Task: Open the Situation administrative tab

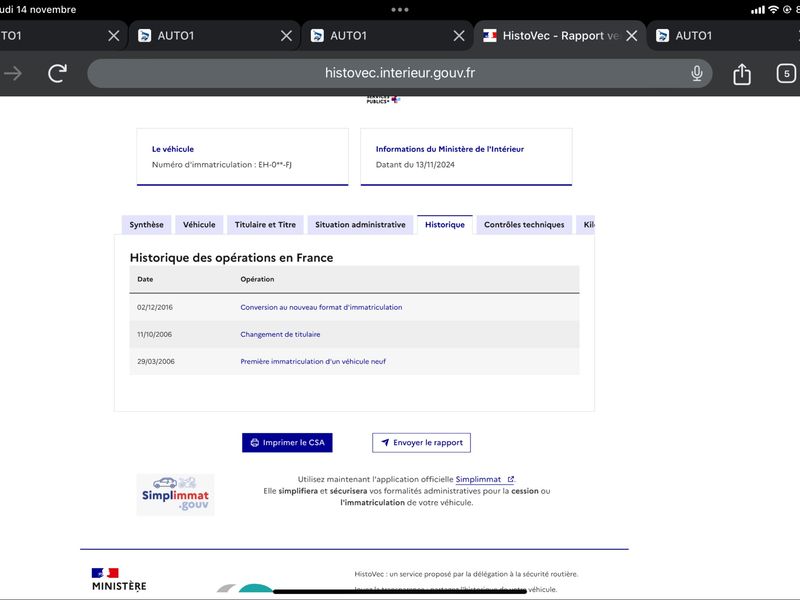Action: tap(360, 224)
